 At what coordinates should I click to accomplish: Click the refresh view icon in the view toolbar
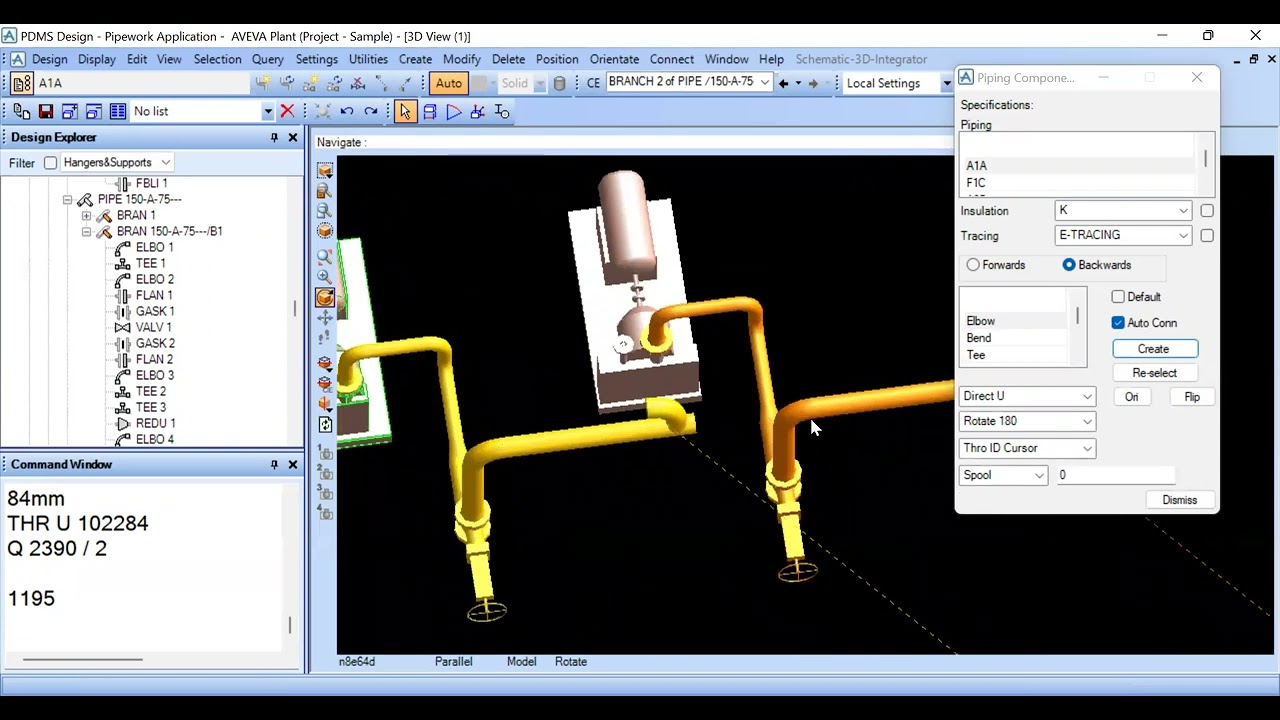tap(325, 424)
